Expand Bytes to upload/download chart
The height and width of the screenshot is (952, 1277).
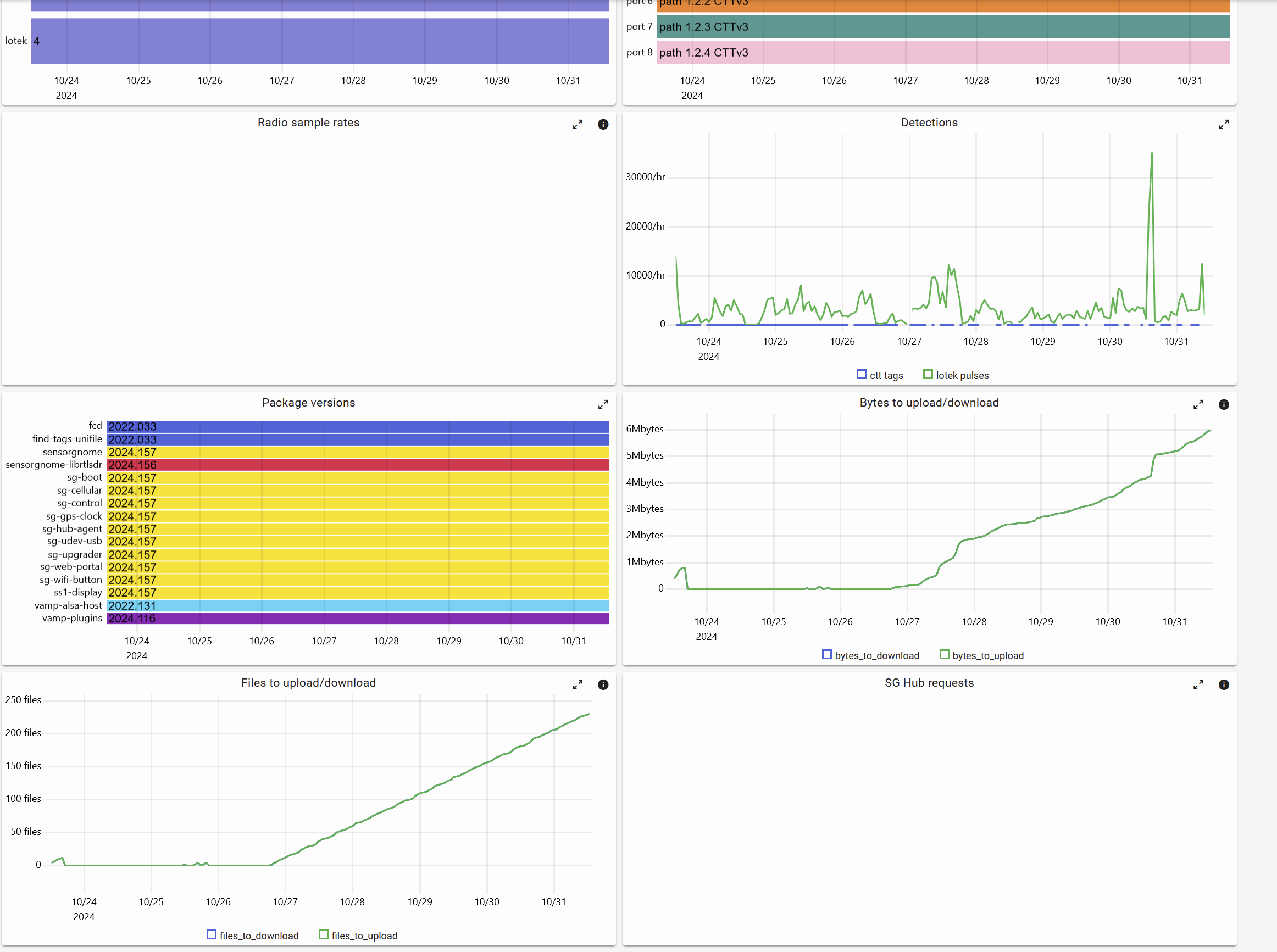1198,405
